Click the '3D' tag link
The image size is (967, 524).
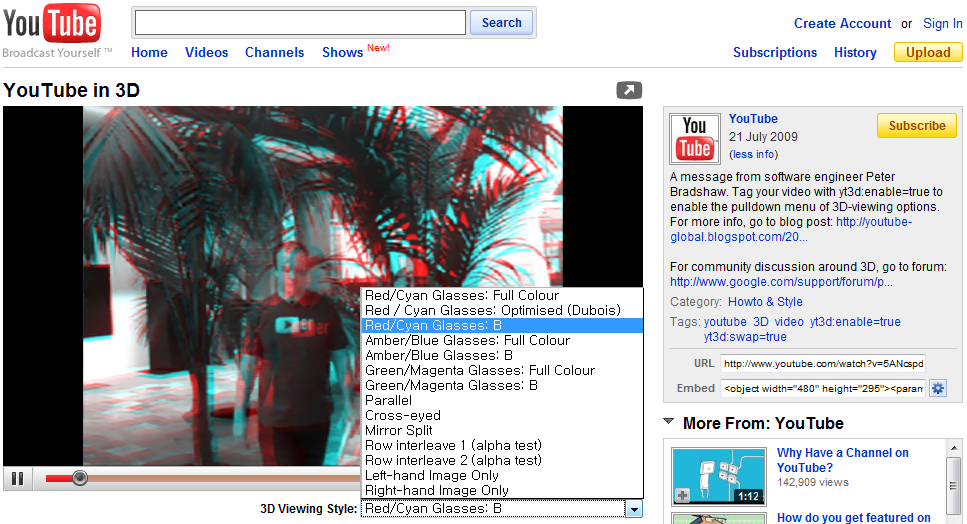(761, 322)
